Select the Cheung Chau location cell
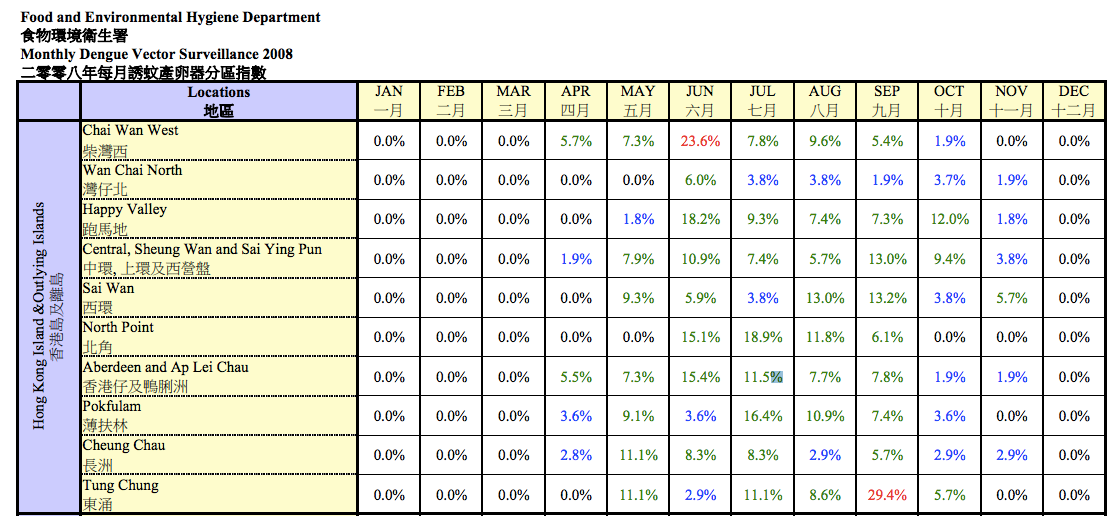Image resolution: width=1115 pixels, height=516 pixels. coord(219,455)
